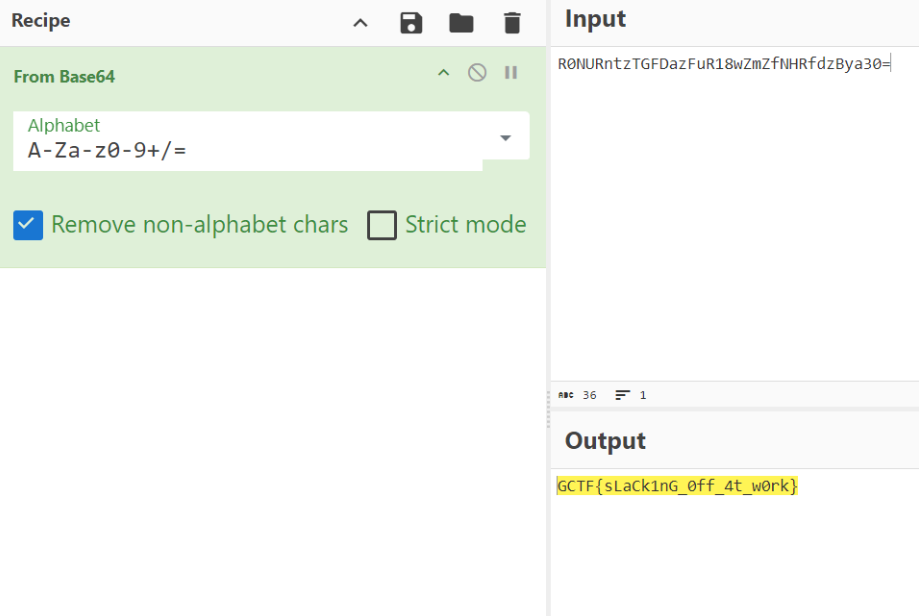The height and width of the screenshot is (616, 919).
Task: Enable the Strict mode checkbox
Action: point(382,225)
